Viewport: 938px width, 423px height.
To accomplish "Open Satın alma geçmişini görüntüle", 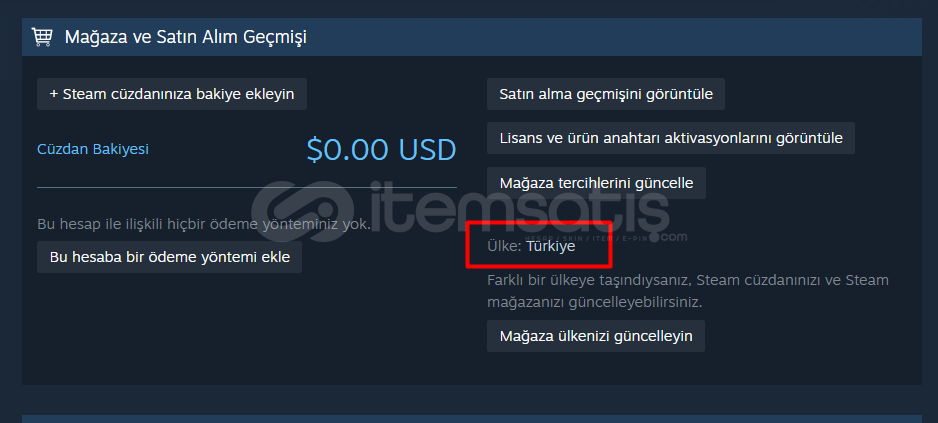I will pos(605,94).
